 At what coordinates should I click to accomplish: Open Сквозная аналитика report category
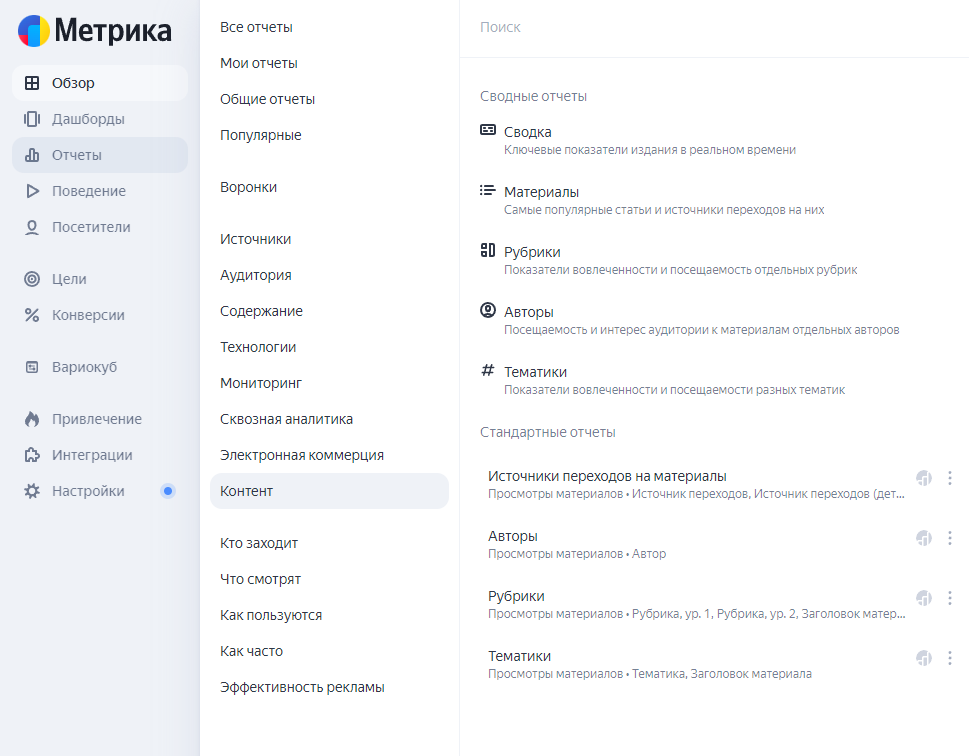(286, 419)
